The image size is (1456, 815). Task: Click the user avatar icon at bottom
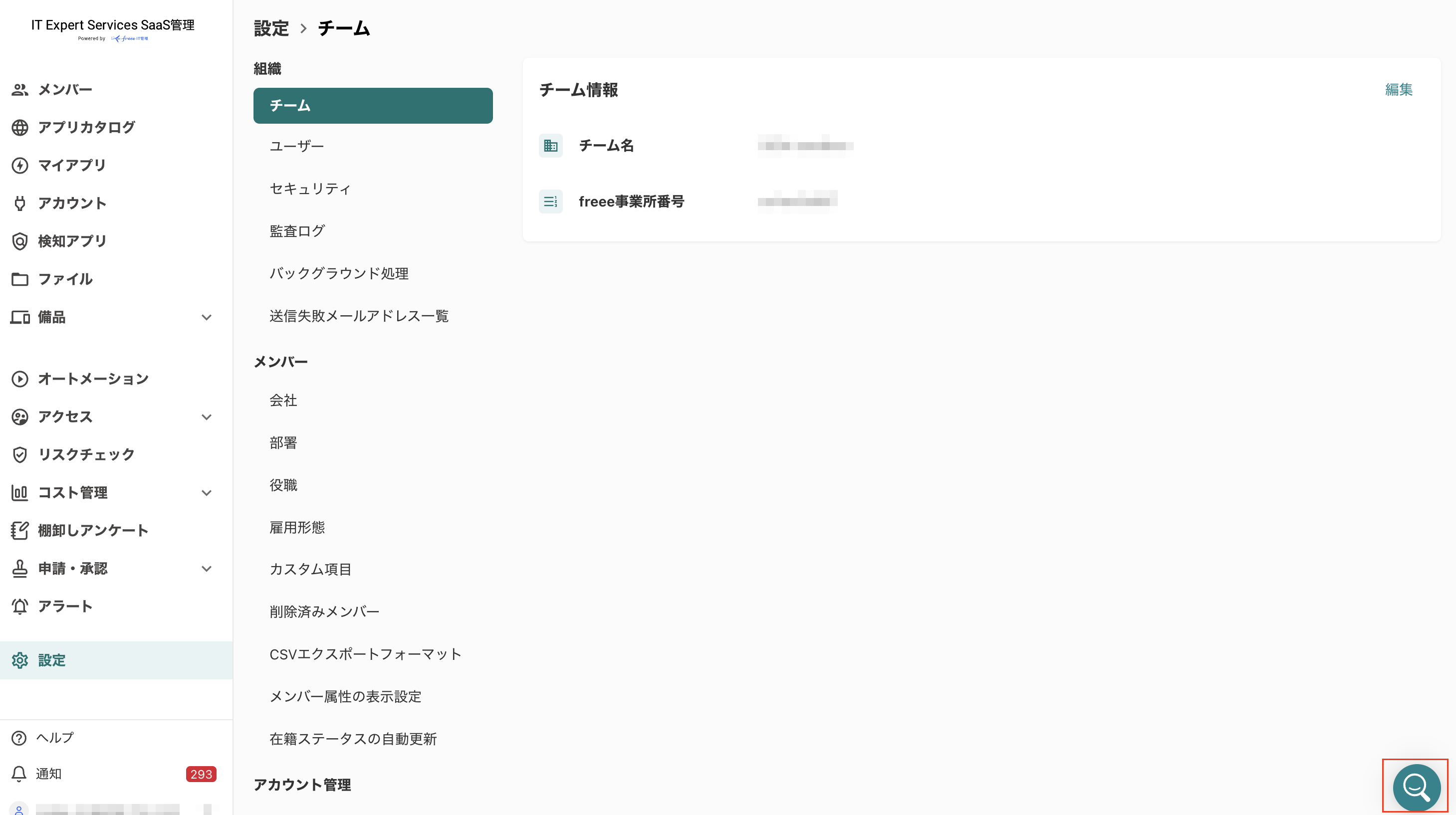[x=18, y=809]
